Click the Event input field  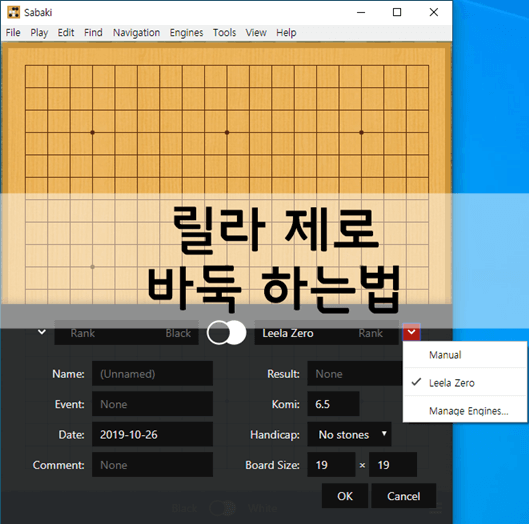[152, 404]
